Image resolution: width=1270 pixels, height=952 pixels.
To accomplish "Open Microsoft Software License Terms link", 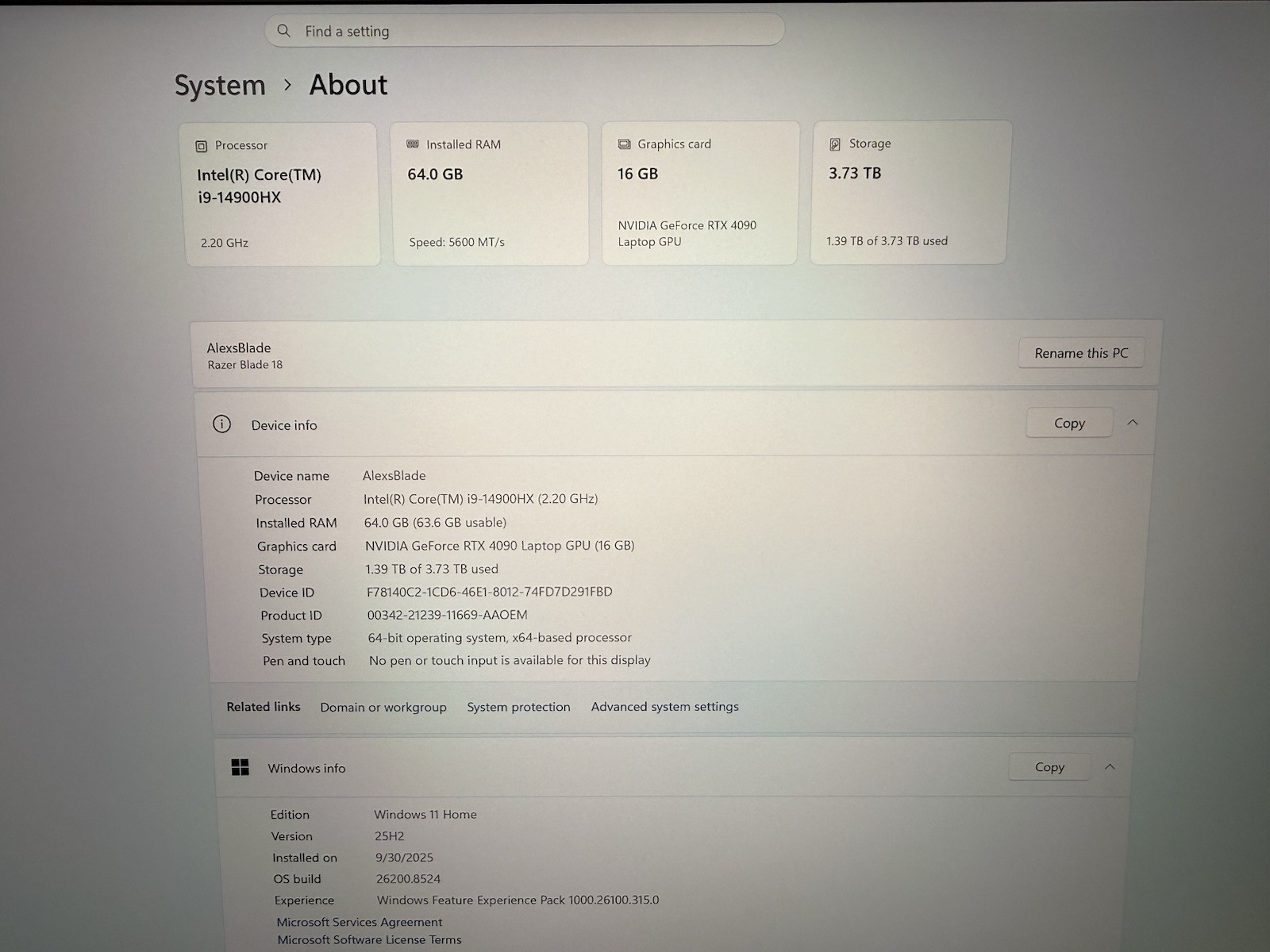I will [x=369, y=940].
